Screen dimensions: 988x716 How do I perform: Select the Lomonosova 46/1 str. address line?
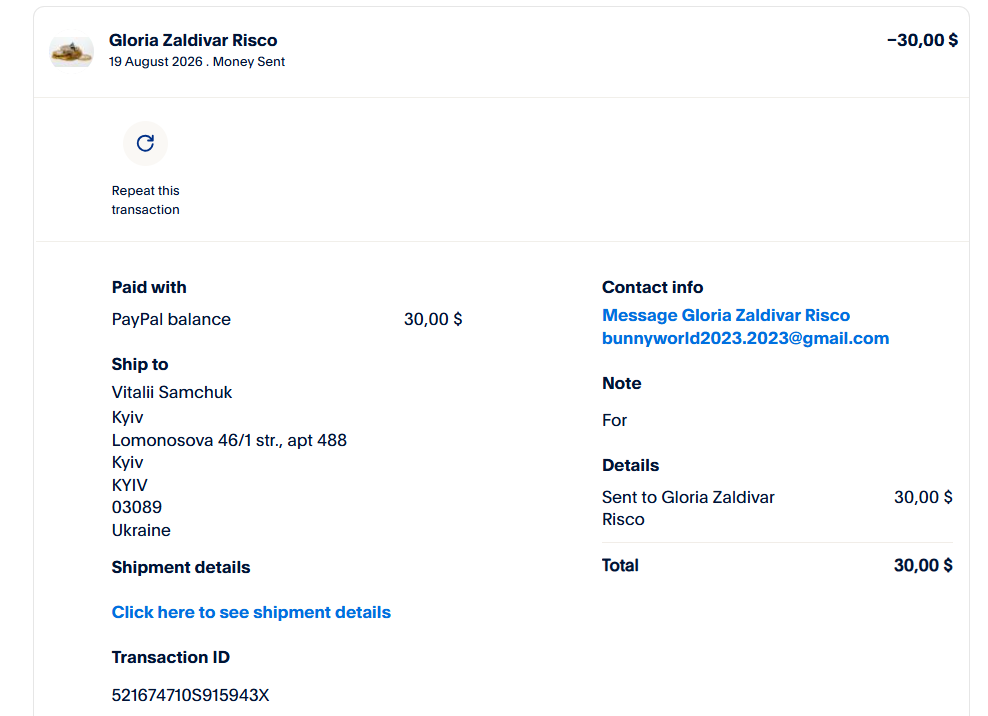coord(229,441)
